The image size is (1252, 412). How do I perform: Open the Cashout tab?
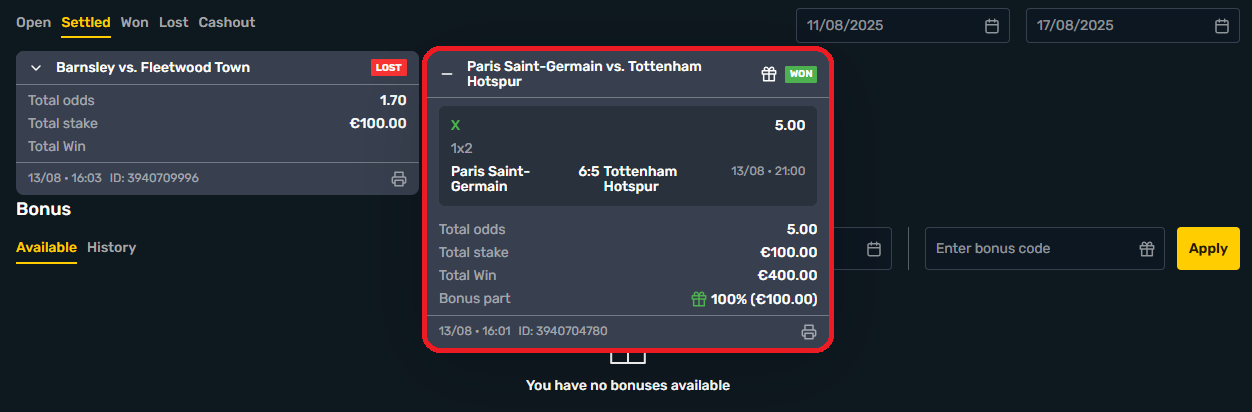227,22
